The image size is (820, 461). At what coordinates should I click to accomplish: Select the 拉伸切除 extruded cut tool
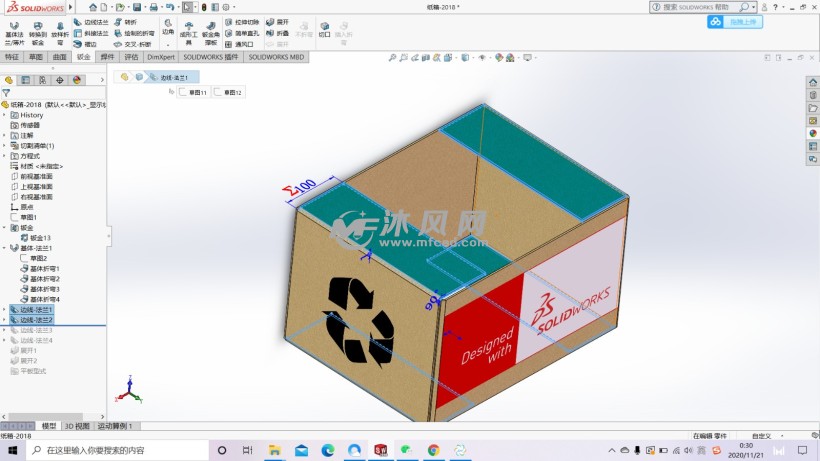[242, 22]
